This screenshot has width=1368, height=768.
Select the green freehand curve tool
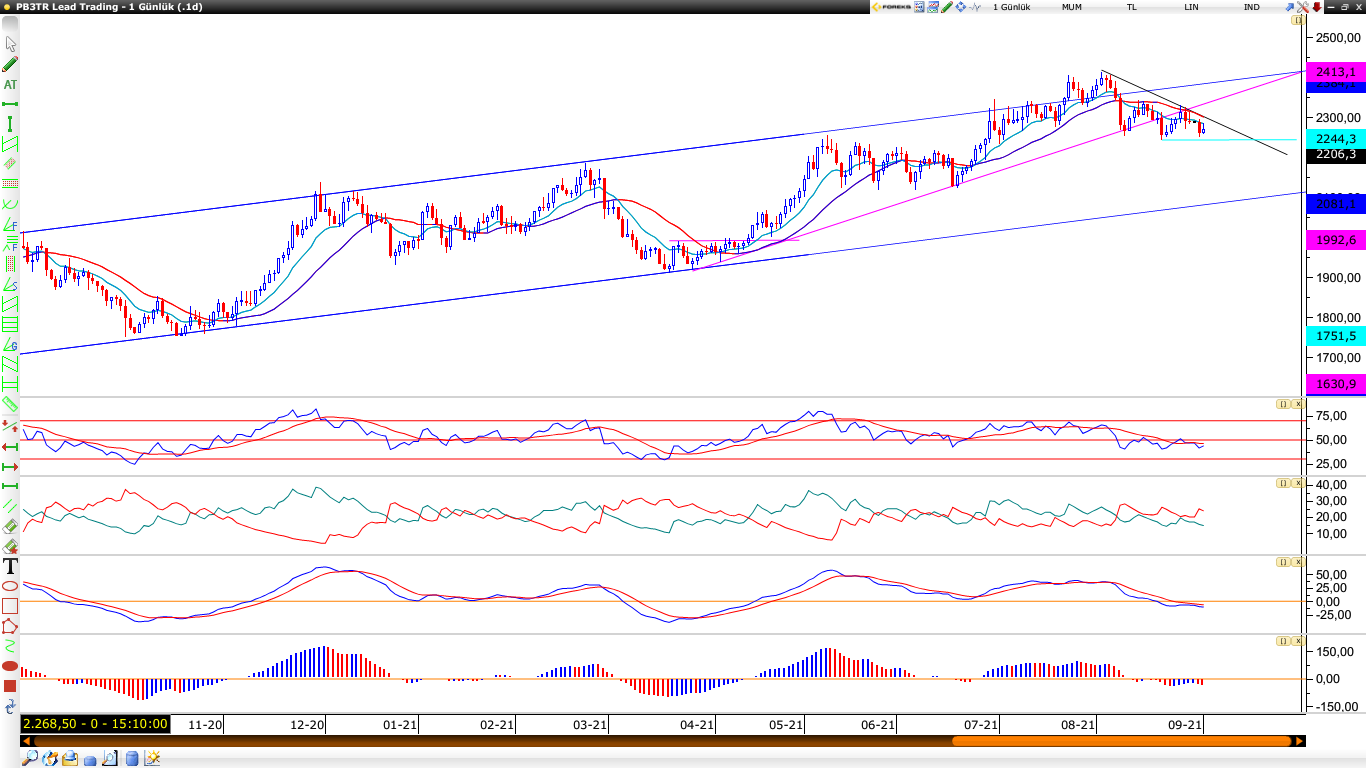[x=10, y=646]
